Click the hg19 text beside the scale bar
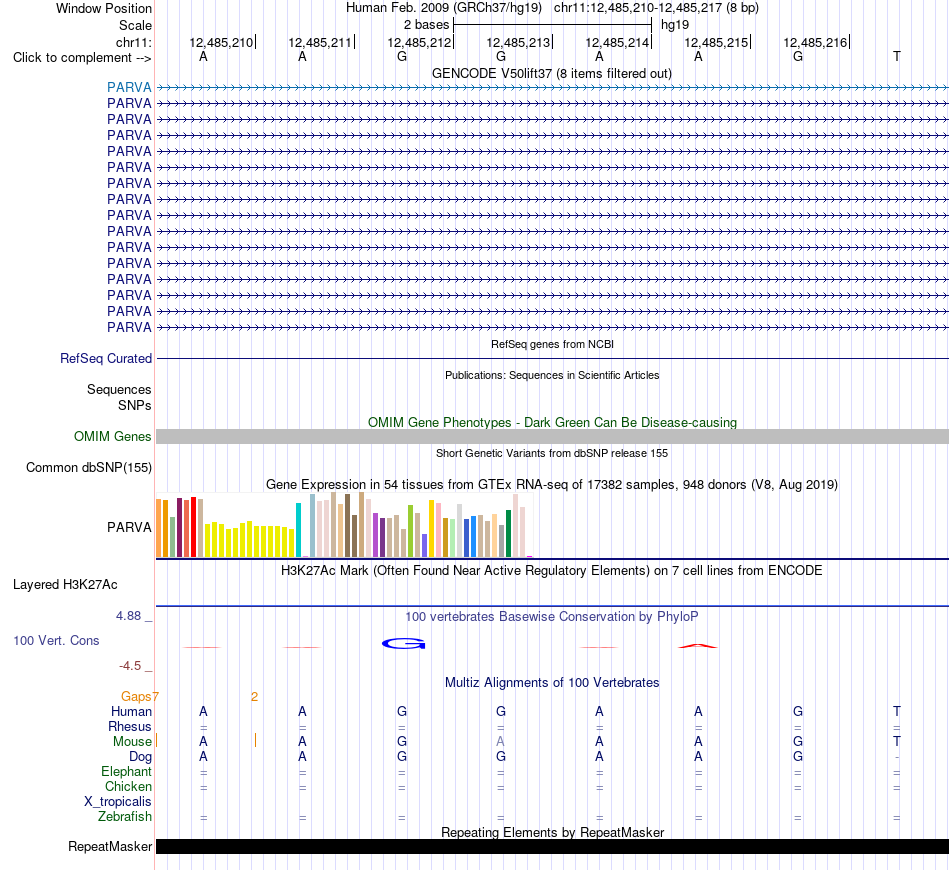The width and height of the screenshot is (950, 870). [x=675, y=25]
